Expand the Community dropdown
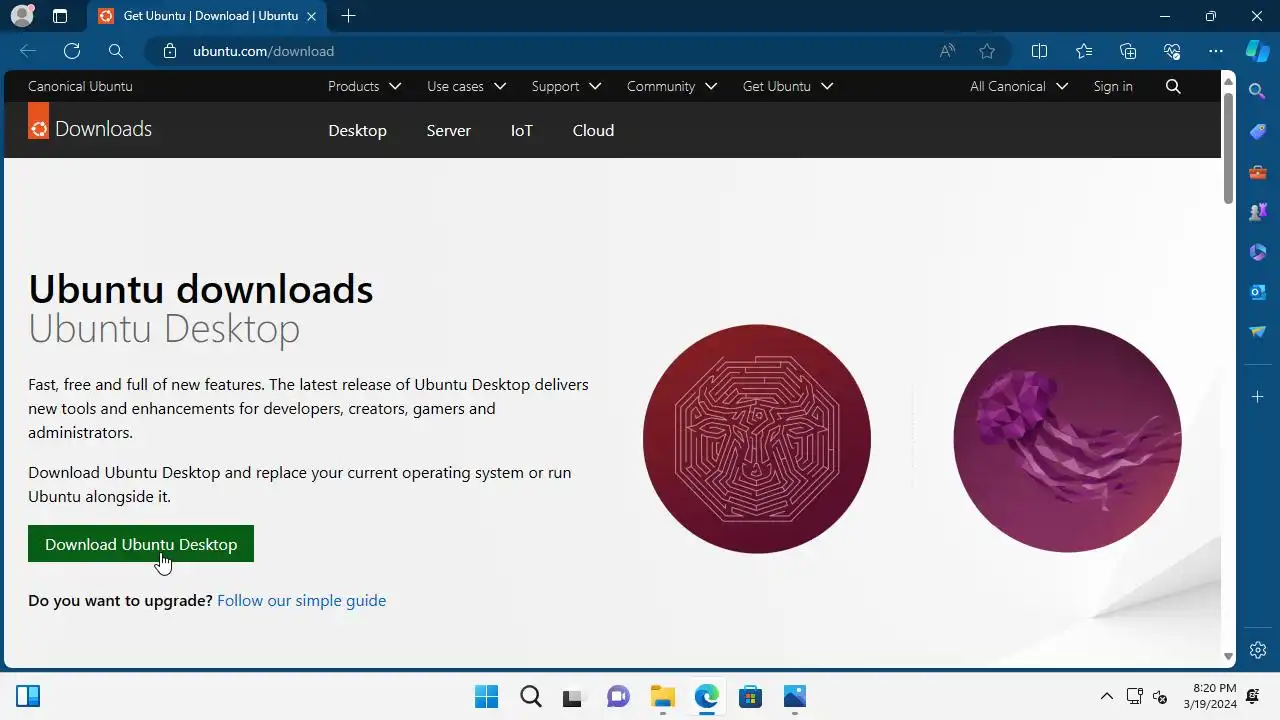This screenshot has width=1280, height=720. coord(672,86)
